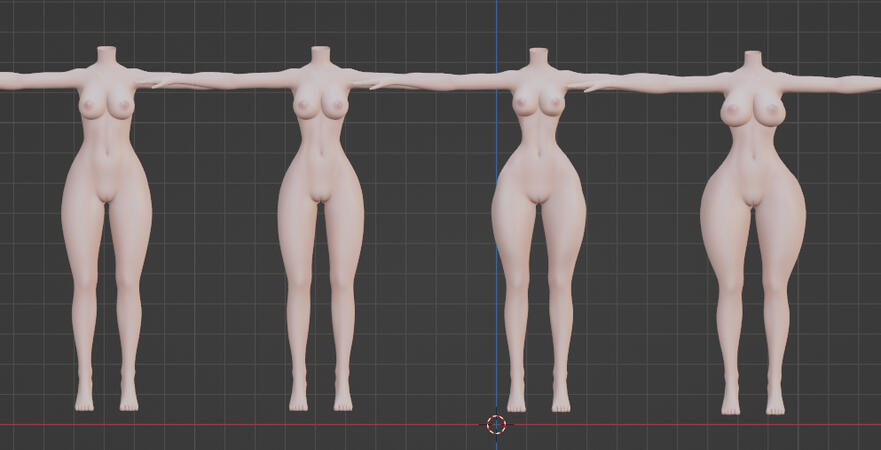The width and height of the screenshot is (881, 450).
Task: Click empty grid between first and second models' legs
Action: pyautogui.click(x=212, y=300)
